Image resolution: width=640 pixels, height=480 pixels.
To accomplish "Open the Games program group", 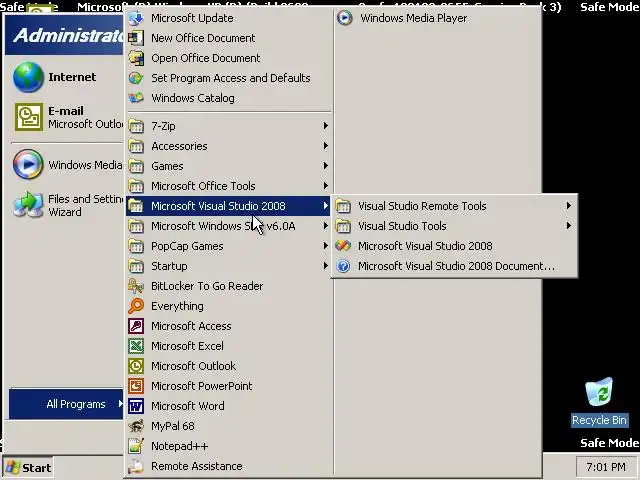I will coord(228,166).
